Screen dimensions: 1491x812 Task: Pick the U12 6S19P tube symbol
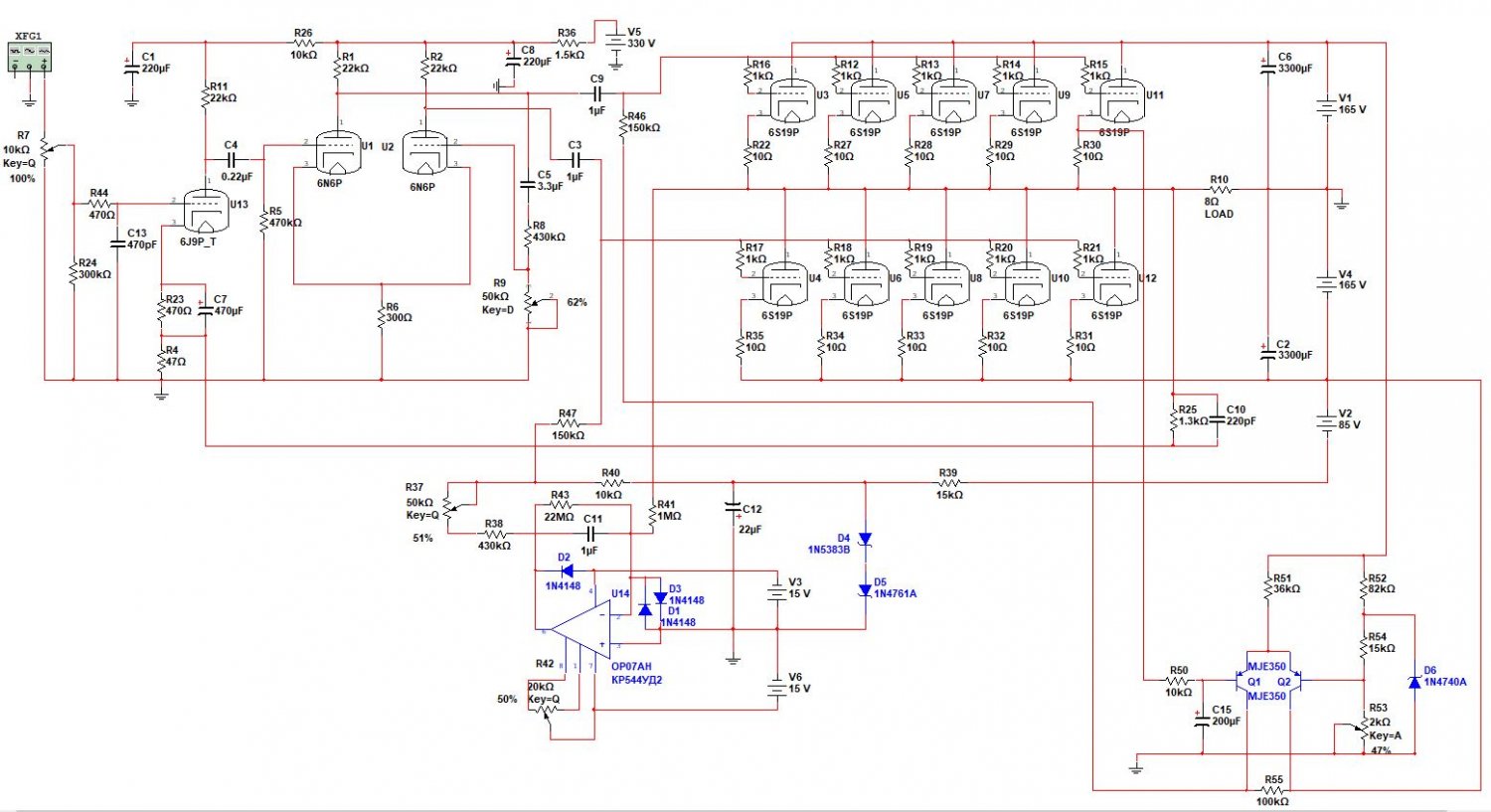coord(1114,284)
